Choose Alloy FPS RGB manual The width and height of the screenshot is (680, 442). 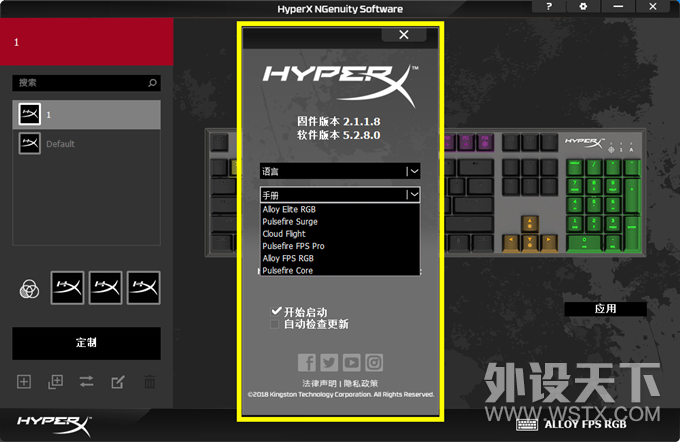[340, 258]
